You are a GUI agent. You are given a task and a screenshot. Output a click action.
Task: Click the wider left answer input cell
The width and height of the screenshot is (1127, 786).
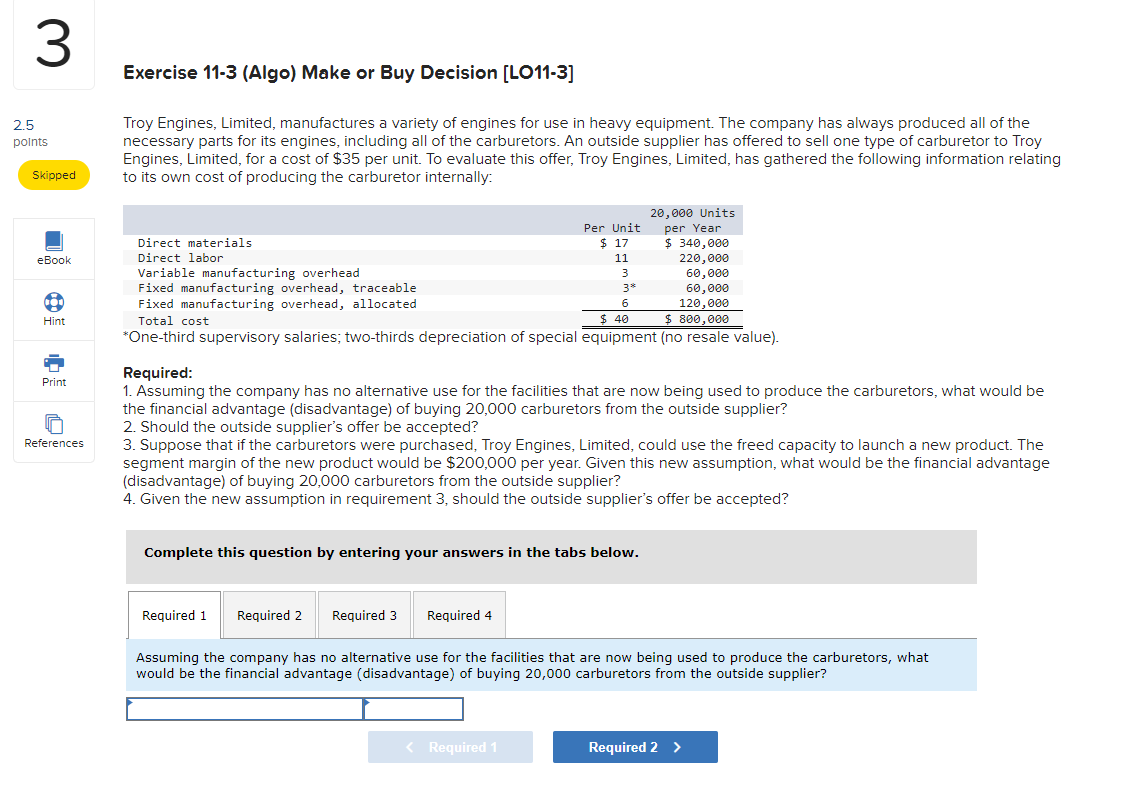pyautogui.click(x=245, y=709)
